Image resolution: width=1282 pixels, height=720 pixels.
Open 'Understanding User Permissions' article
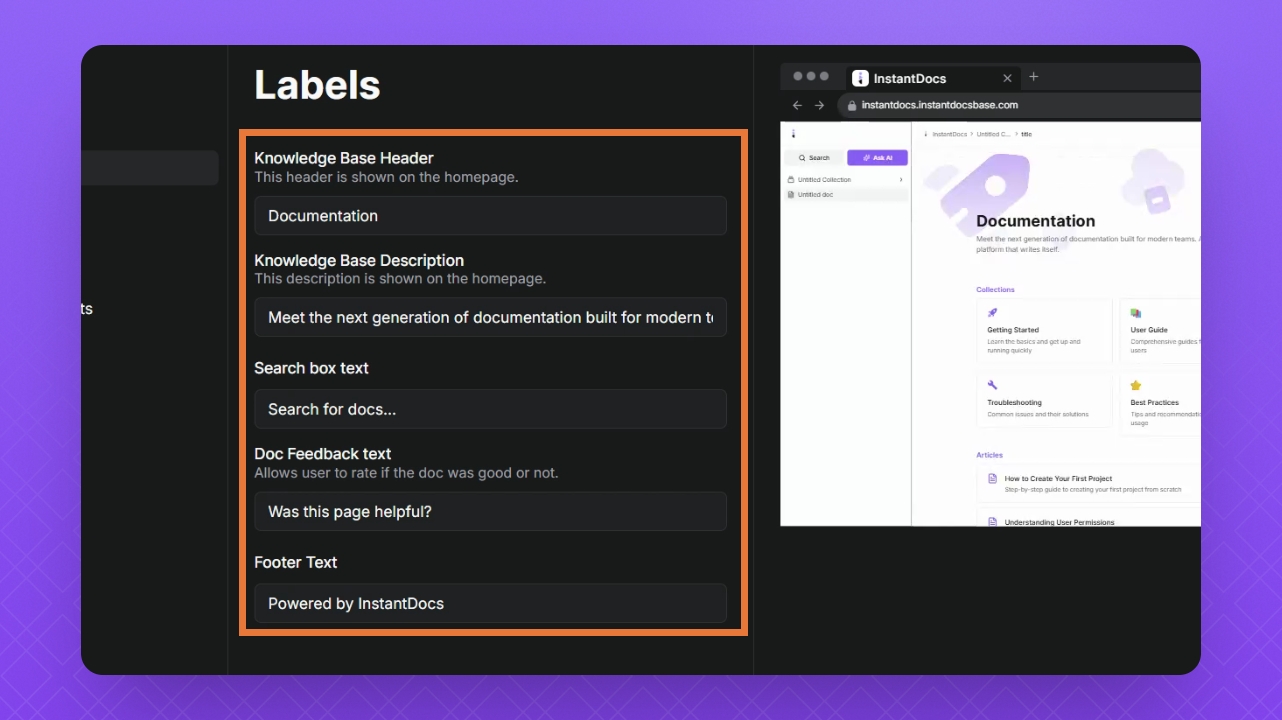click(x=1088, y=518)
